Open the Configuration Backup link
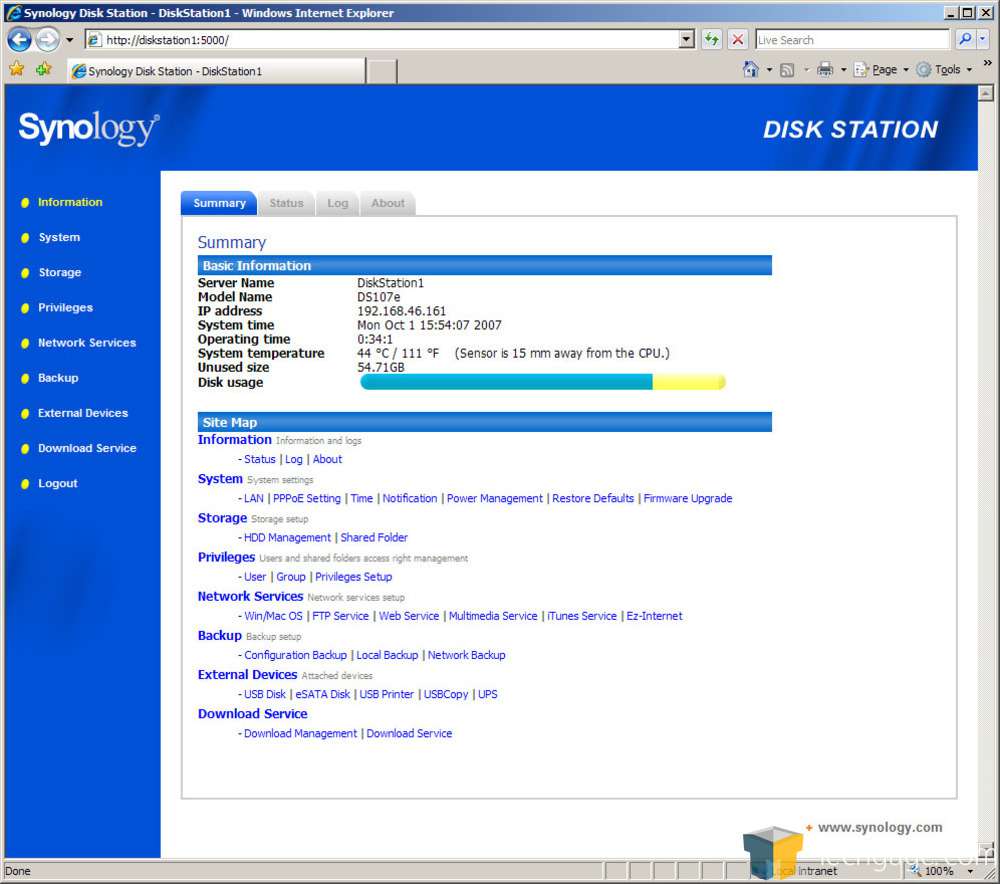1000x884 pixels. coord(295,655)
